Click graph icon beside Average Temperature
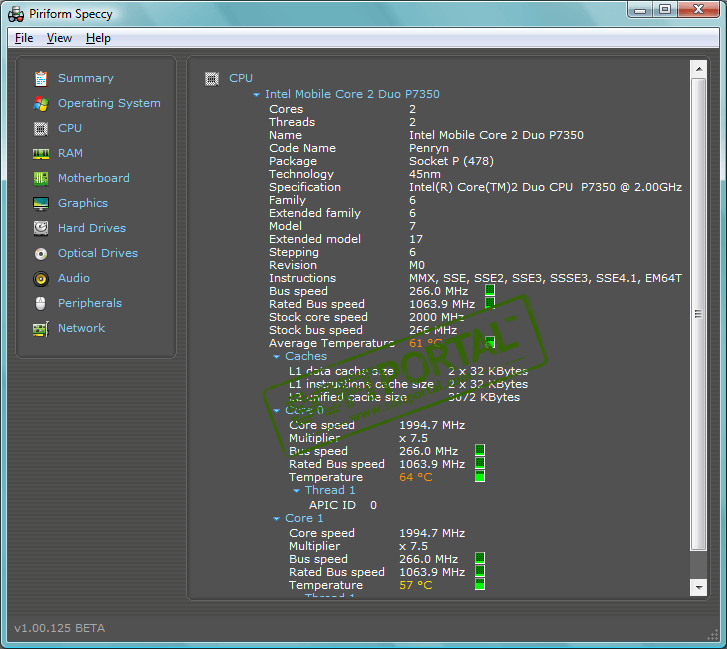 point(490,342)
